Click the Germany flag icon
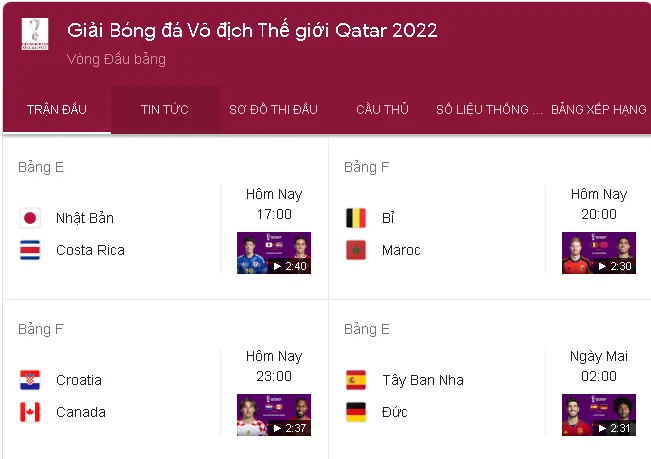 [x=355, y=412]
